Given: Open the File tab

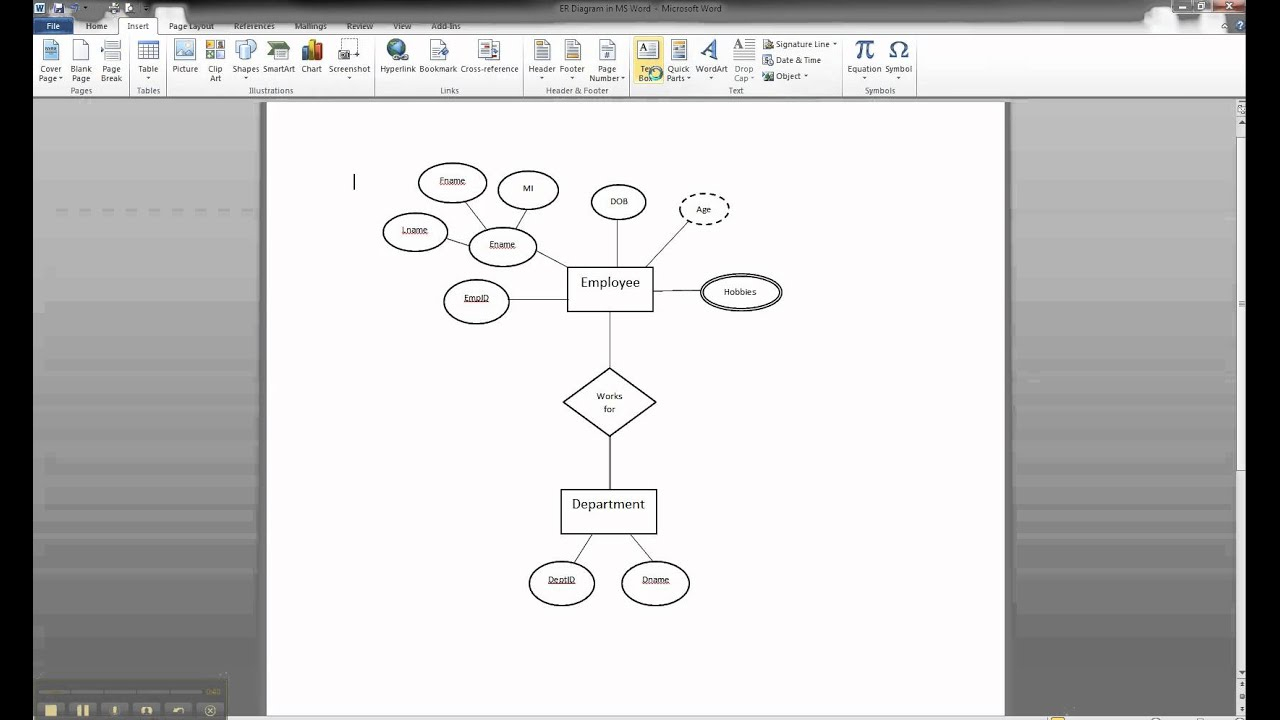Looking at the screenshot, I should [x=53, y=26].
